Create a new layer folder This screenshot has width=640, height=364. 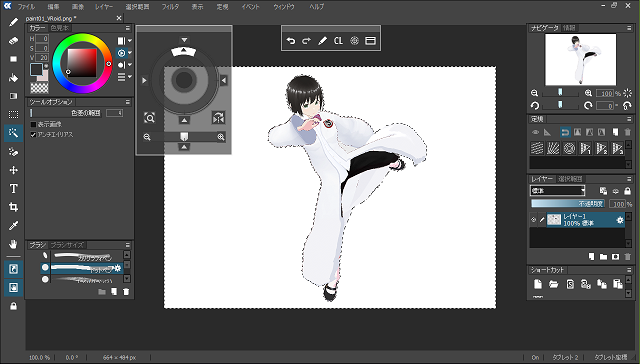pyautogui.click(x=603, y=257)
